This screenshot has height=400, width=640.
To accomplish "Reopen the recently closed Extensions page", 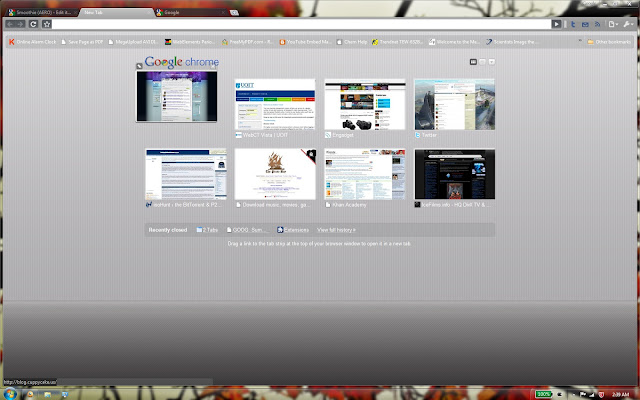I will pyautogui.click(x=293, y=230).
